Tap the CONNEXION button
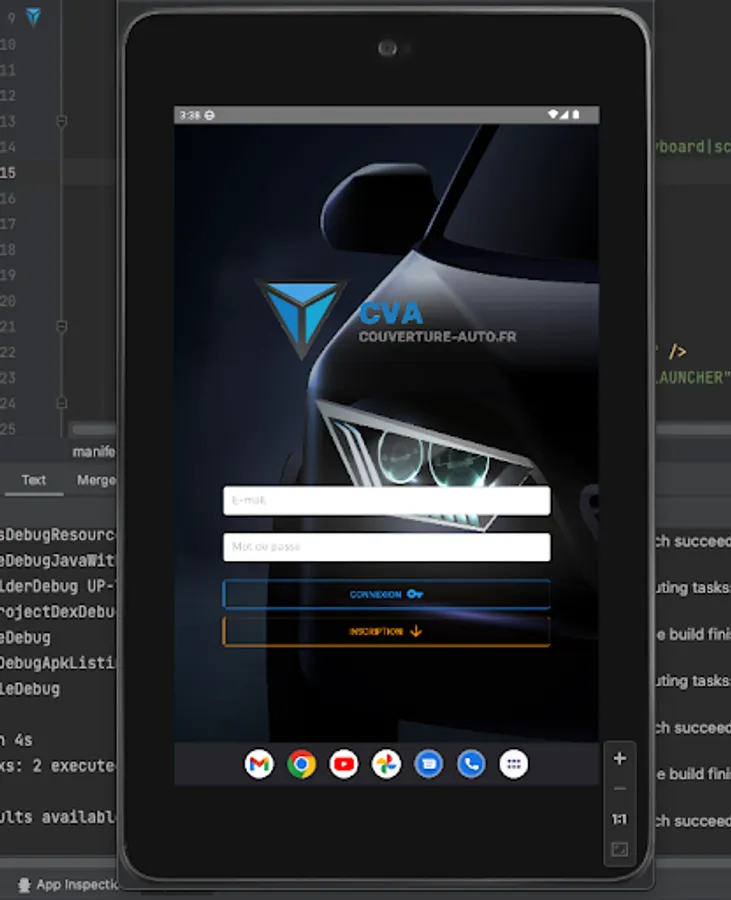731x900 pixels. 387,594
